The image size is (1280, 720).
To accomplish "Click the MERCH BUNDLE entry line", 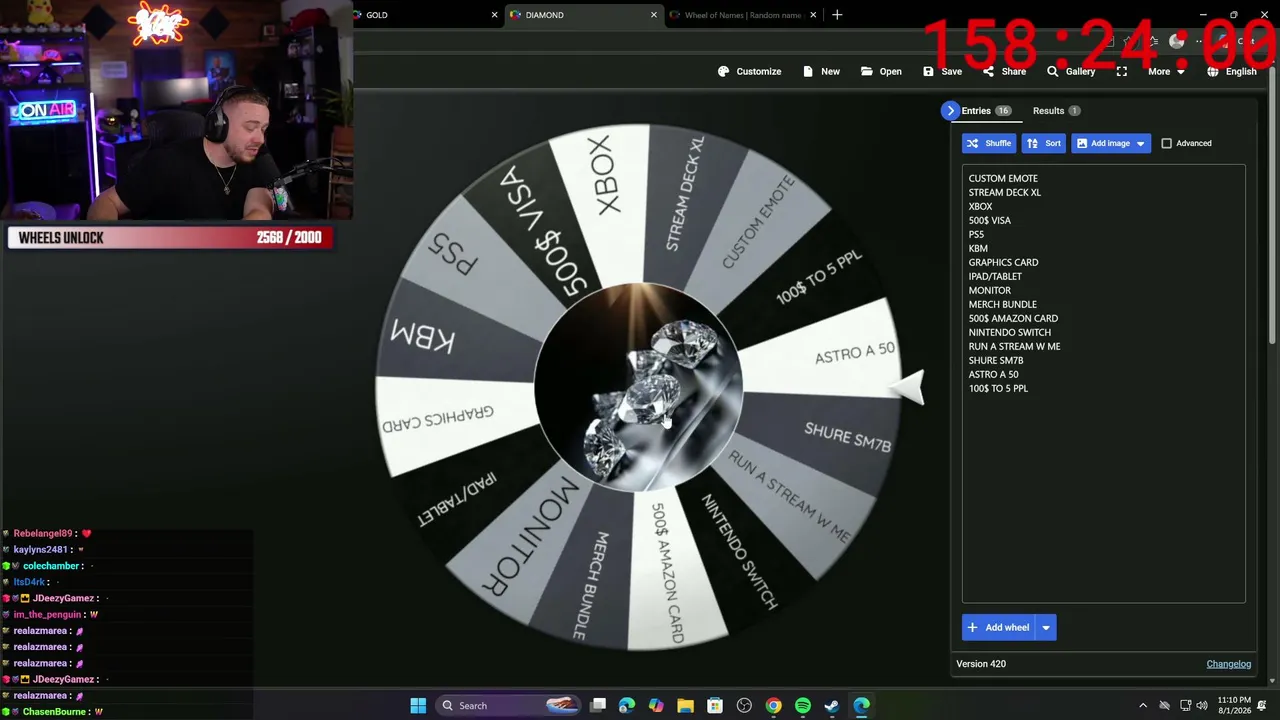I will coord(1002,304).
